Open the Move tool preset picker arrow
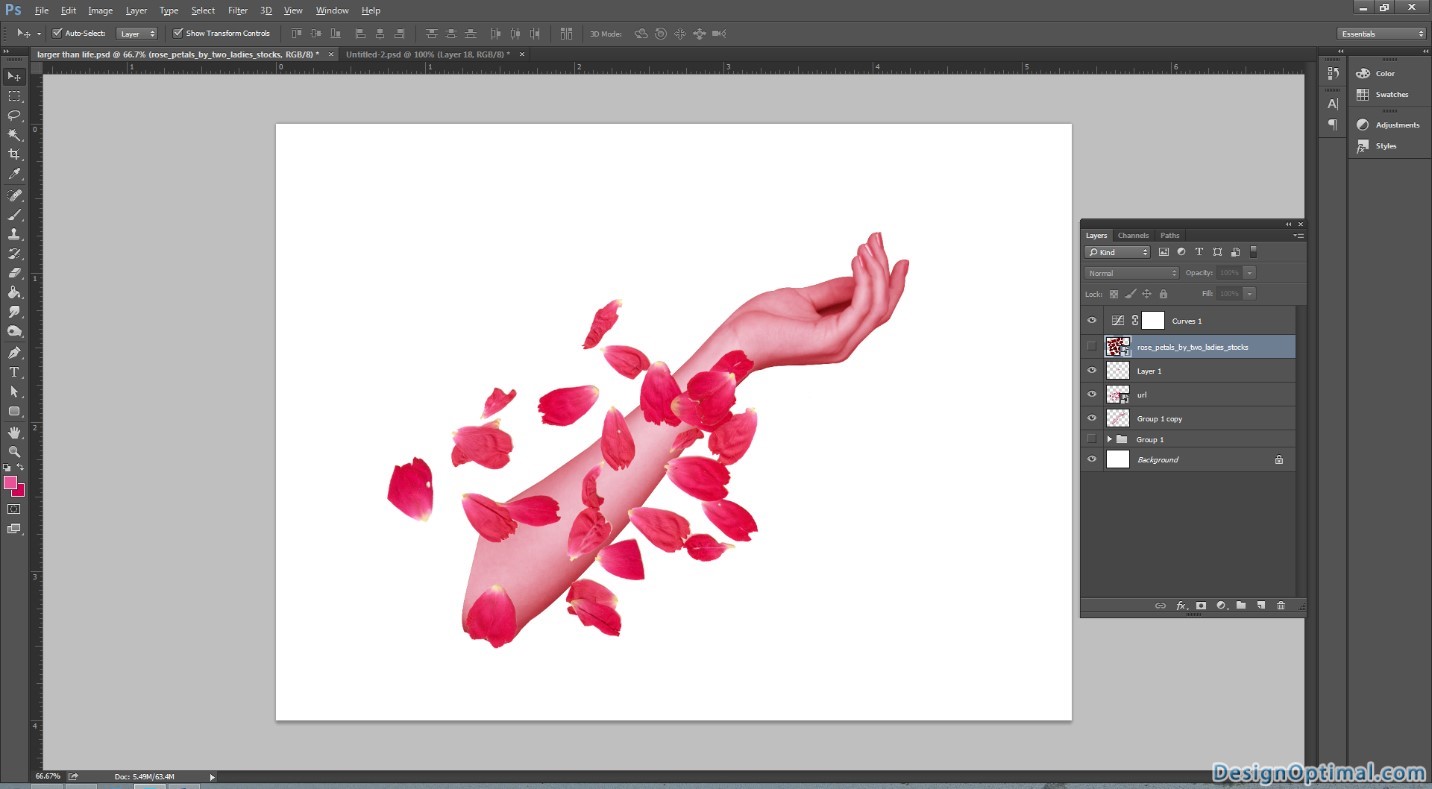The height and width of the screenshot is (789, 1432). (x=39, y=33)
